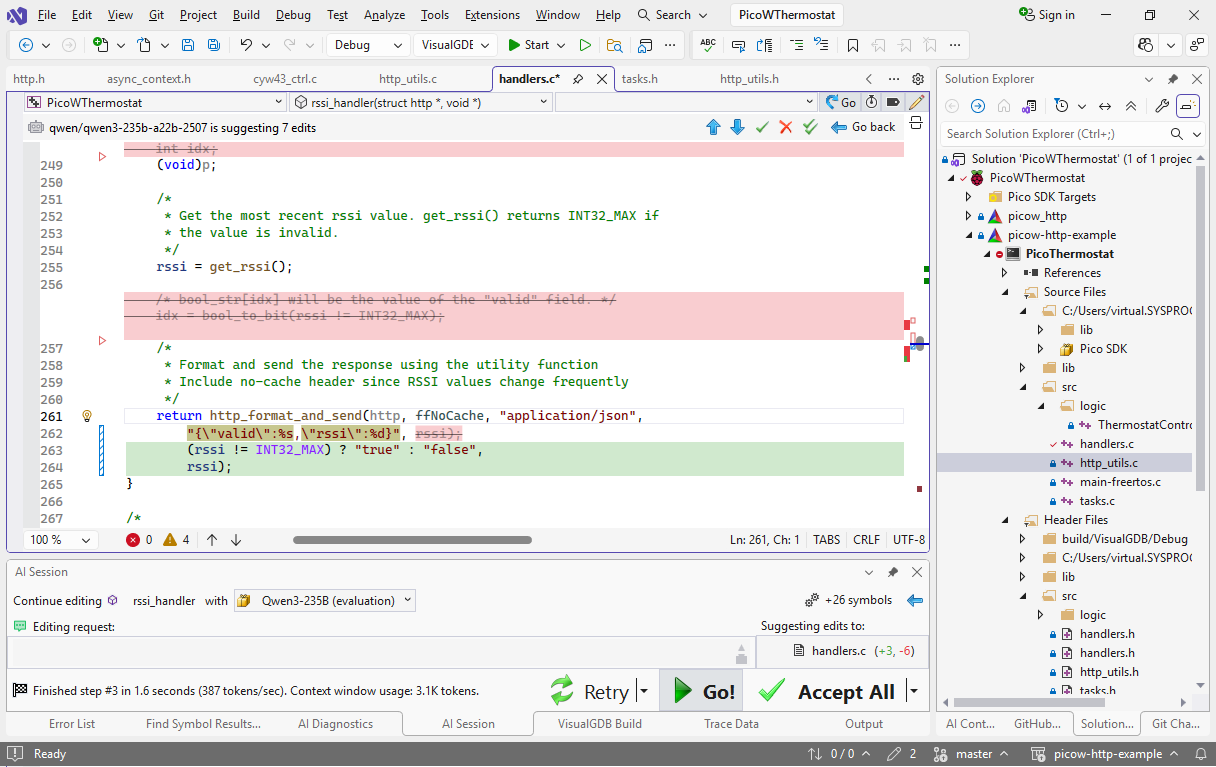The width and height of the screenshot is (1216, 767).
Task: Accept all edits with the double checkmark icon
Action: tap(810, 127)
